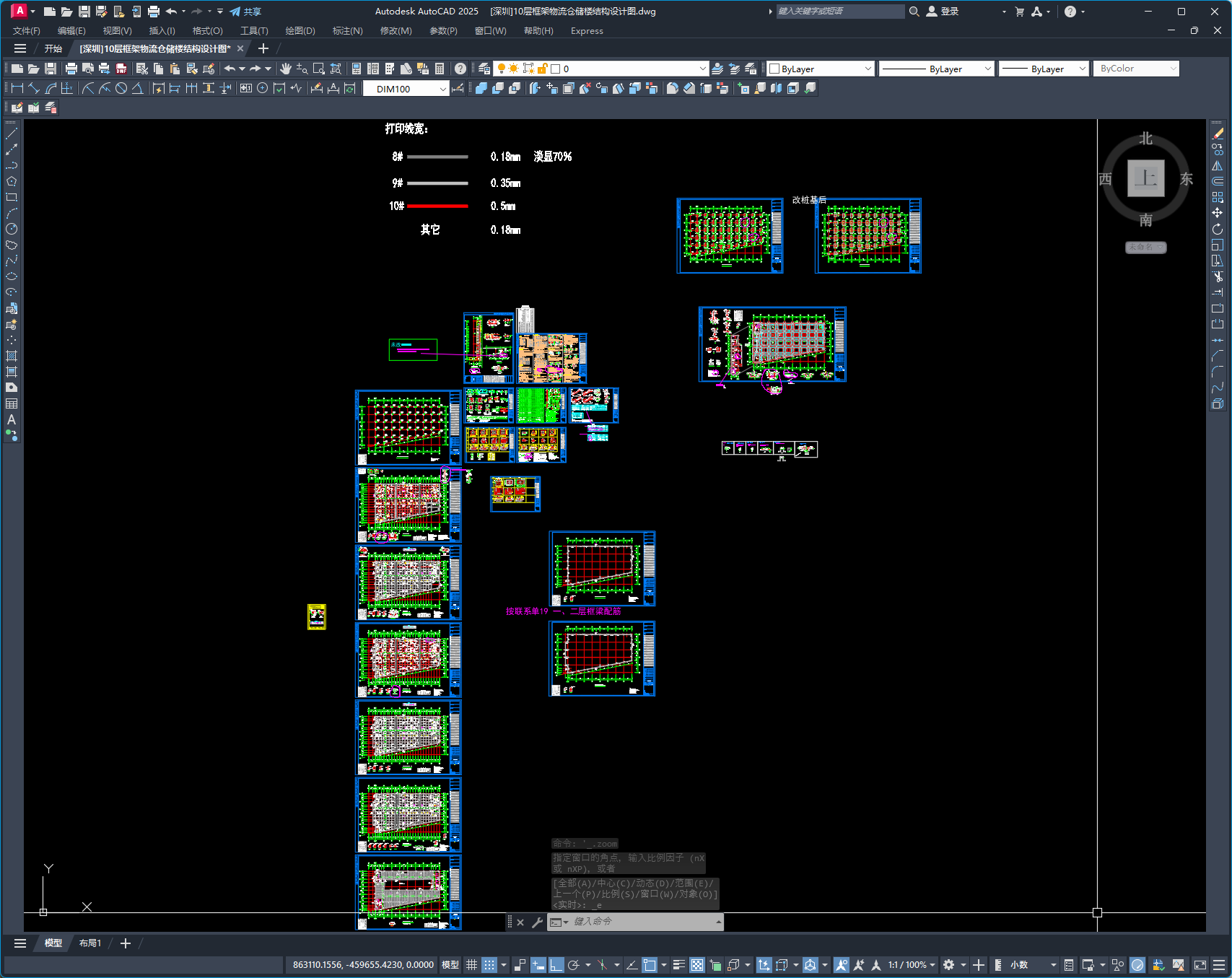The image size is (1232, 978).
Task: Toggle drawing grid display in status bar
Action: click(x=471, y=965)
